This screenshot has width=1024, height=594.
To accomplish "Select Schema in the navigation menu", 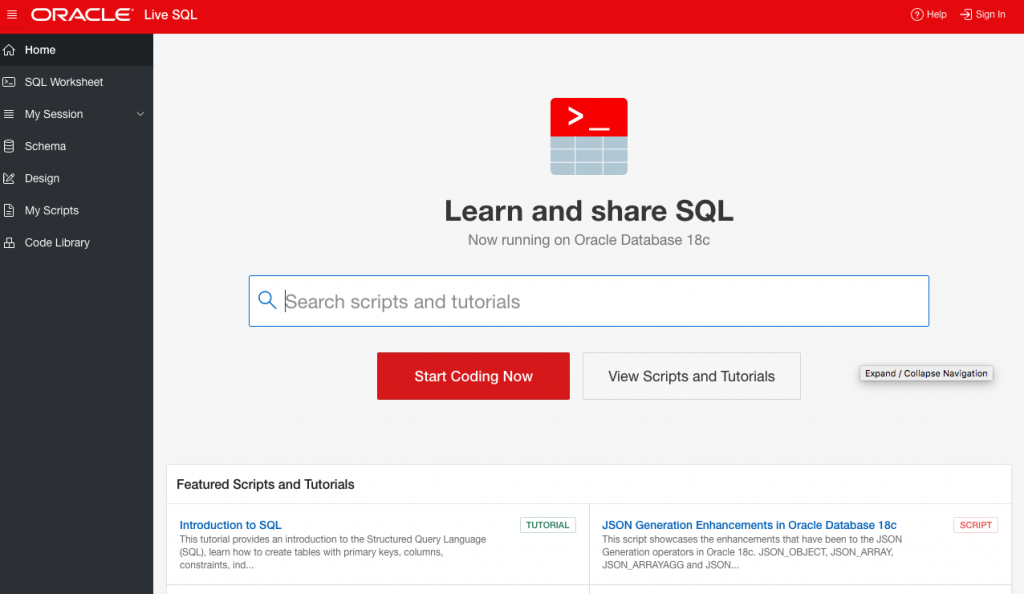I will click(45, 146).
